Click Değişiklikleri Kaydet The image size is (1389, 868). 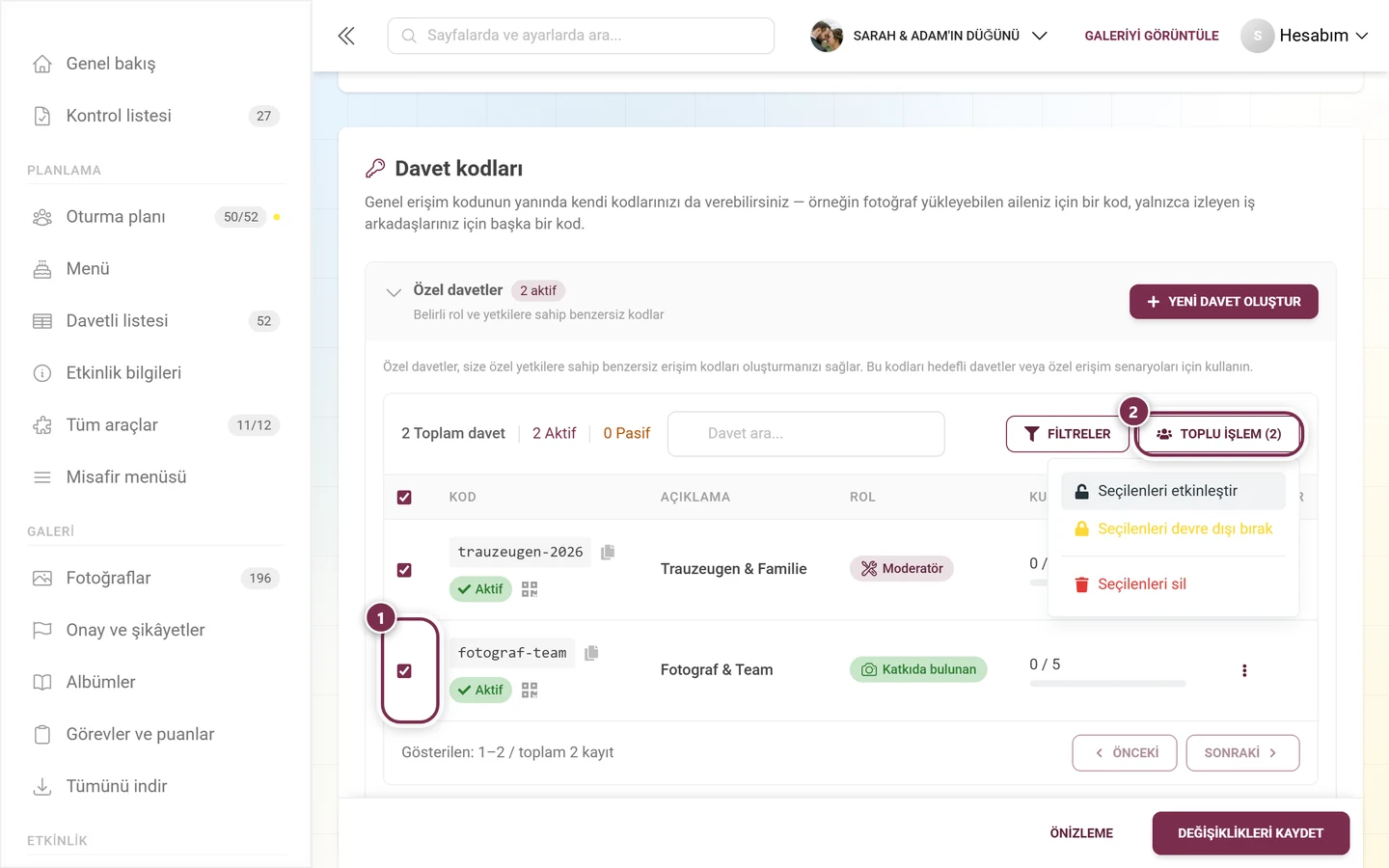1251,833
